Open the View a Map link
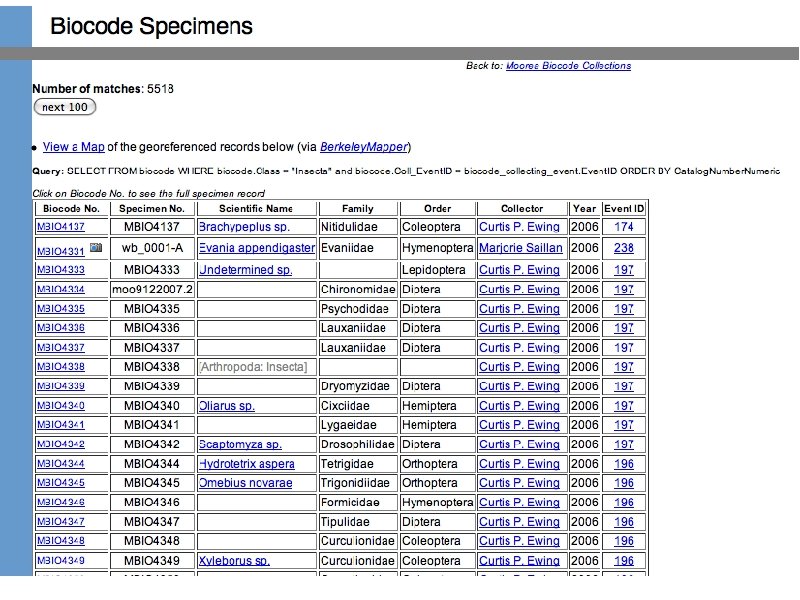Viewport: 800px width, 600px height. coord(73,147)
